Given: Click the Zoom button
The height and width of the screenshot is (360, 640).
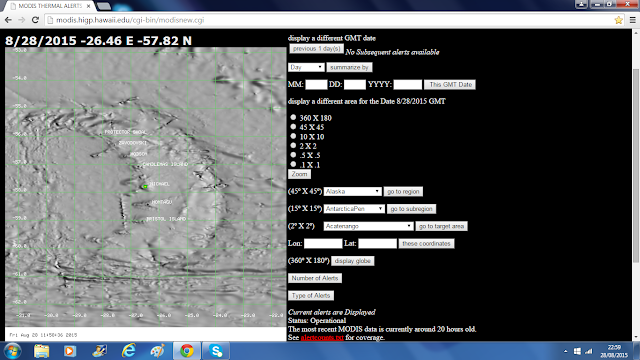Looking at the screenshot, I should pos(299,174).
